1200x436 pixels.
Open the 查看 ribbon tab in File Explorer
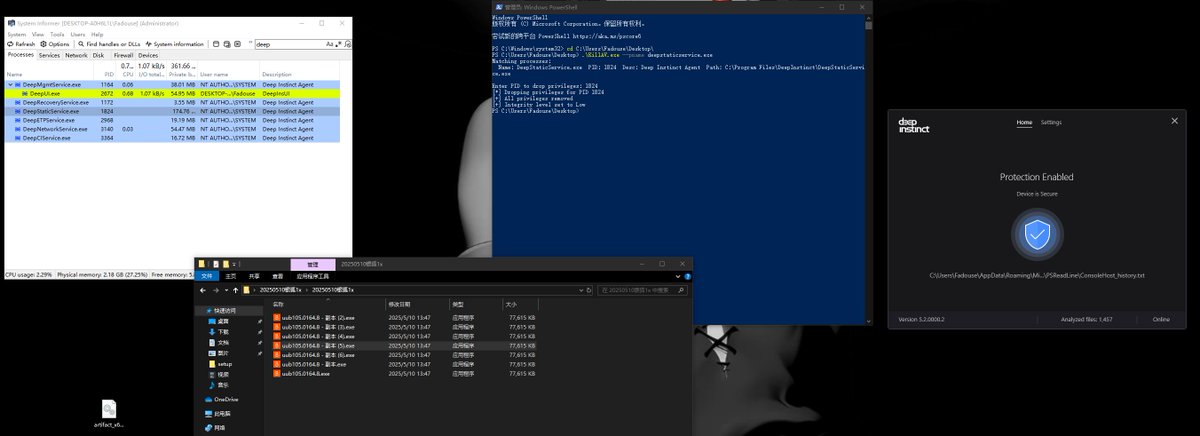tap(278, 276)
